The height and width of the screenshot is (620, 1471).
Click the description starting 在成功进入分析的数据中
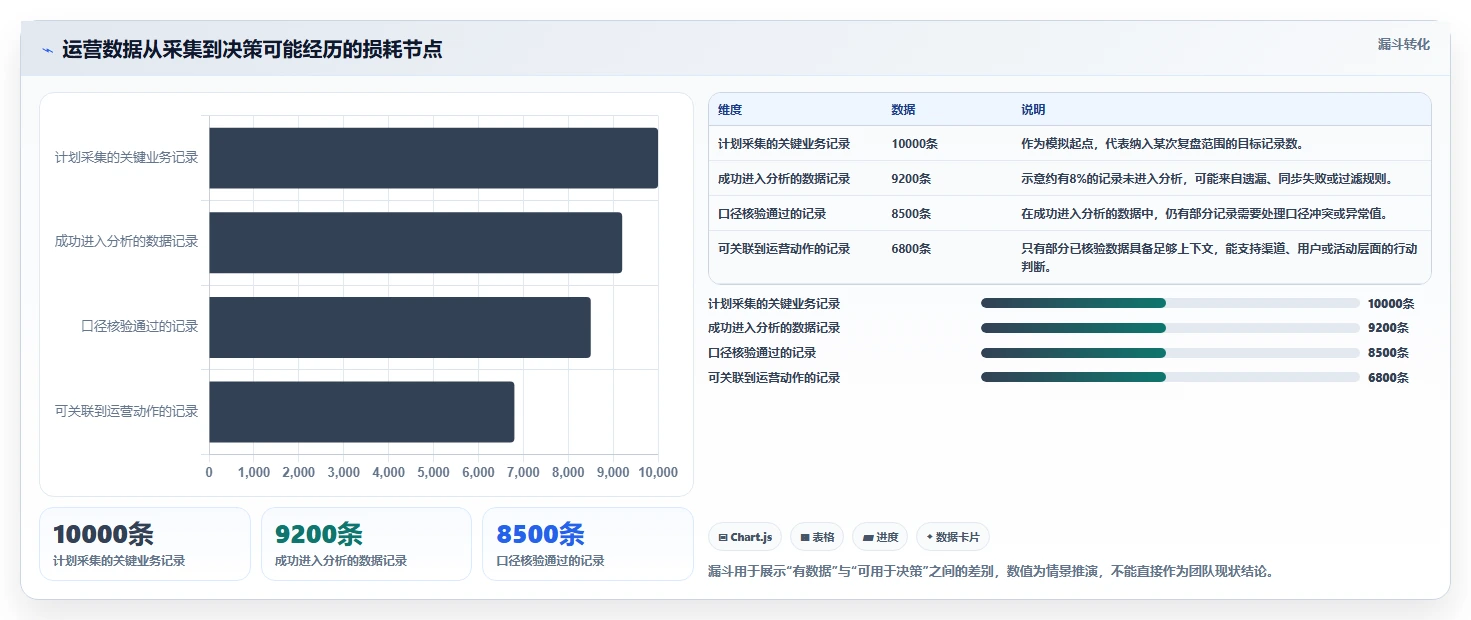pos(1205,214)
